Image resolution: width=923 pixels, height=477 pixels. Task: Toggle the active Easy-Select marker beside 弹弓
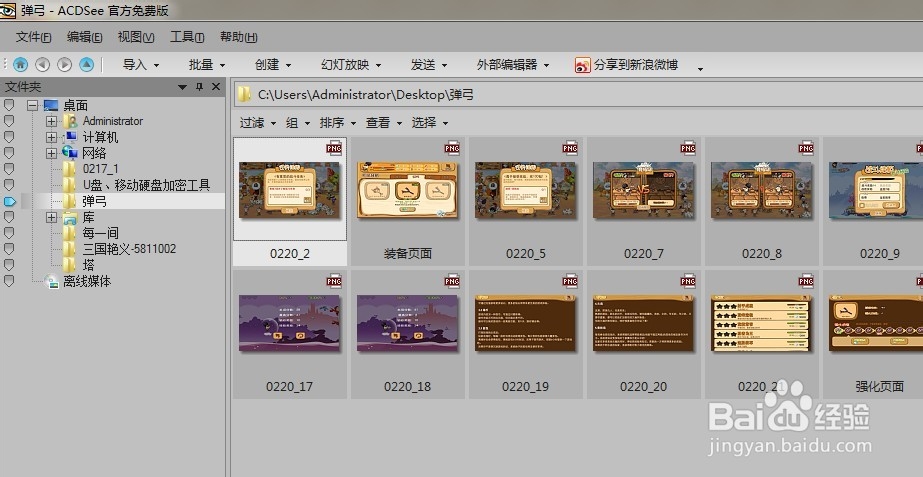click(x=10, y=201)
